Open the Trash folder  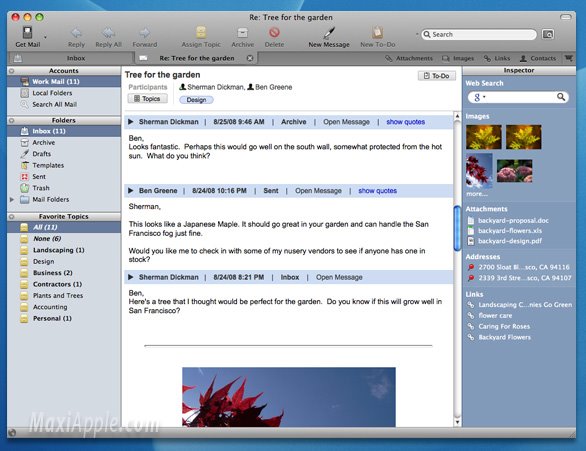tap(64, 188)
